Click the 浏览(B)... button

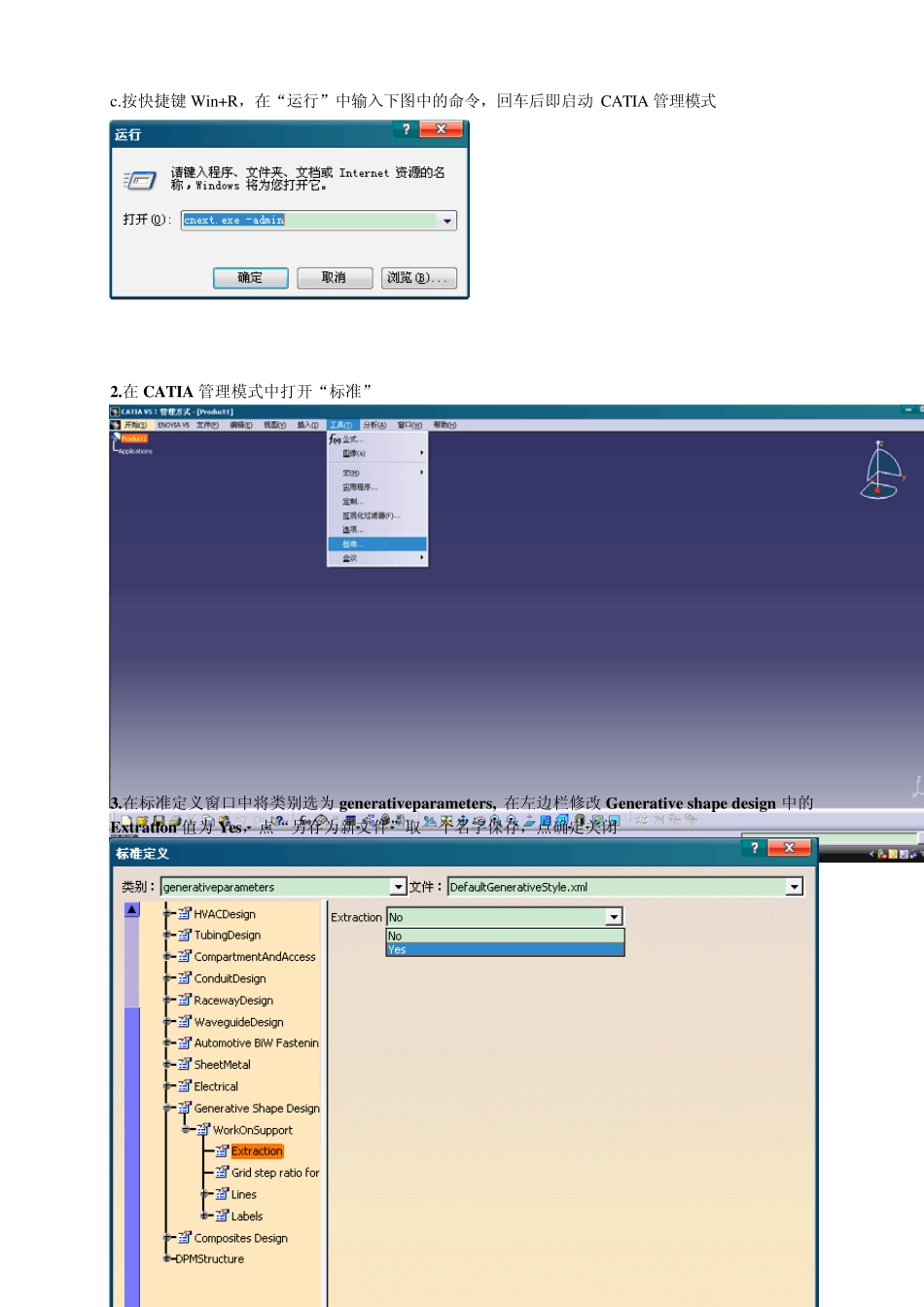click(419, 278)
